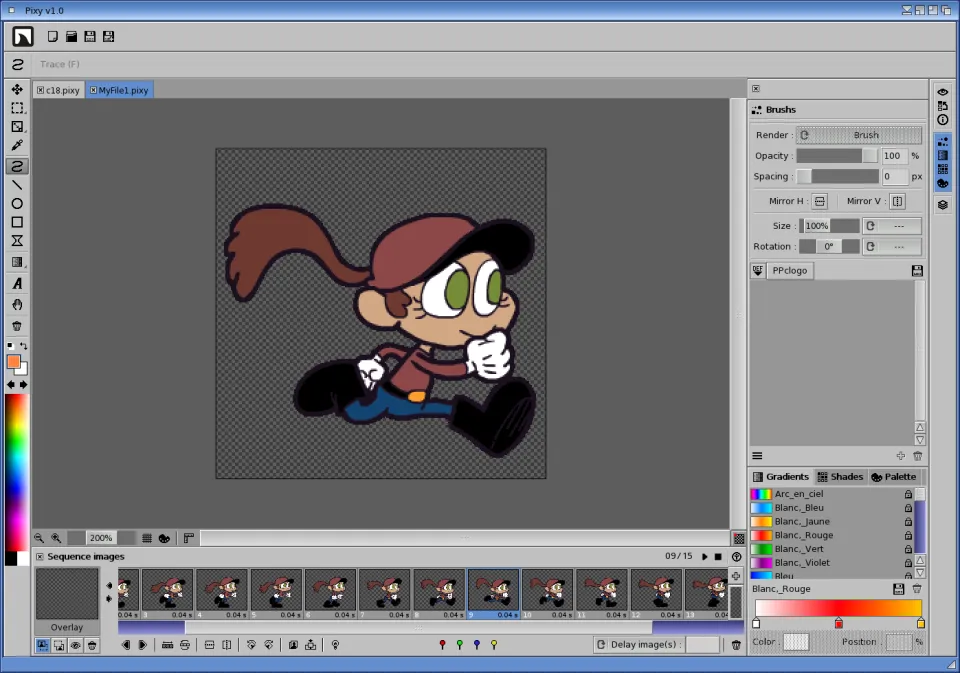
Task: Click the PPclogo brush set button
Action: [790, 271]
